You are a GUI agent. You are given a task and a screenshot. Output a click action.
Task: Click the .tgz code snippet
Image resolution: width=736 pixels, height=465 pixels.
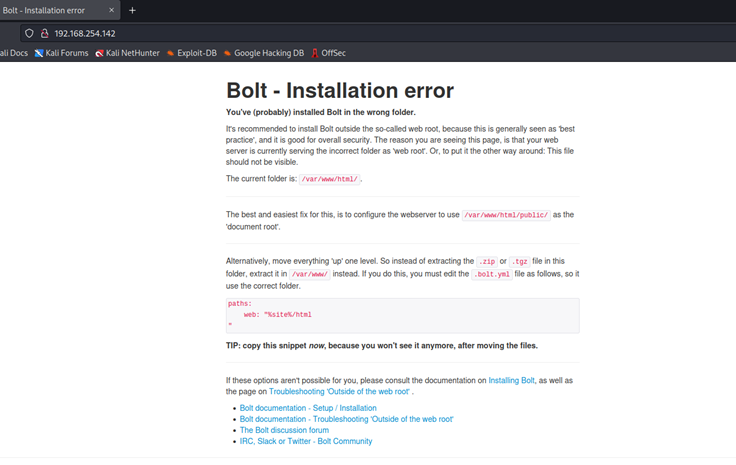[520, 261]
